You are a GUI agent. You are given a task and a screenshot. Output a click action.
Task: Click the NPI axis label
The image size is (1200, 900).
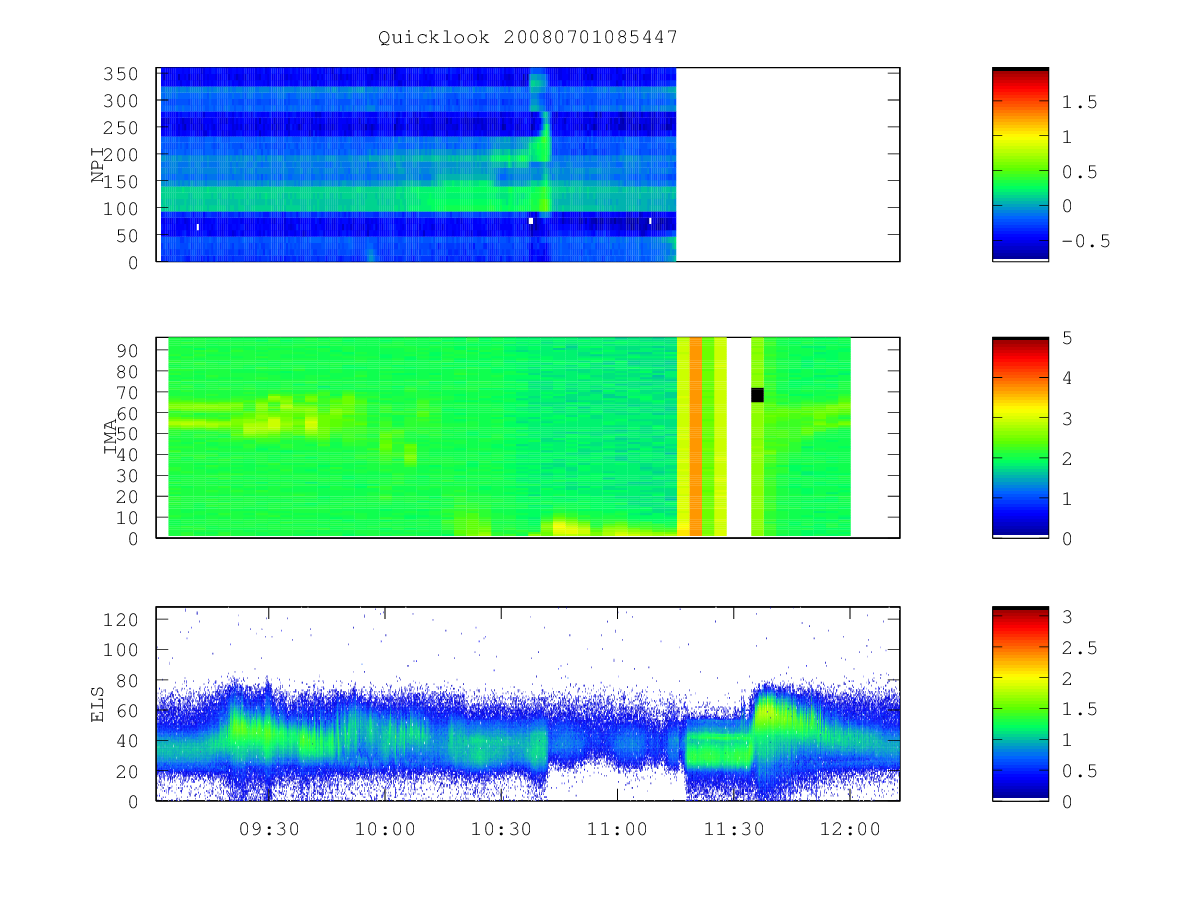point(98,164)
